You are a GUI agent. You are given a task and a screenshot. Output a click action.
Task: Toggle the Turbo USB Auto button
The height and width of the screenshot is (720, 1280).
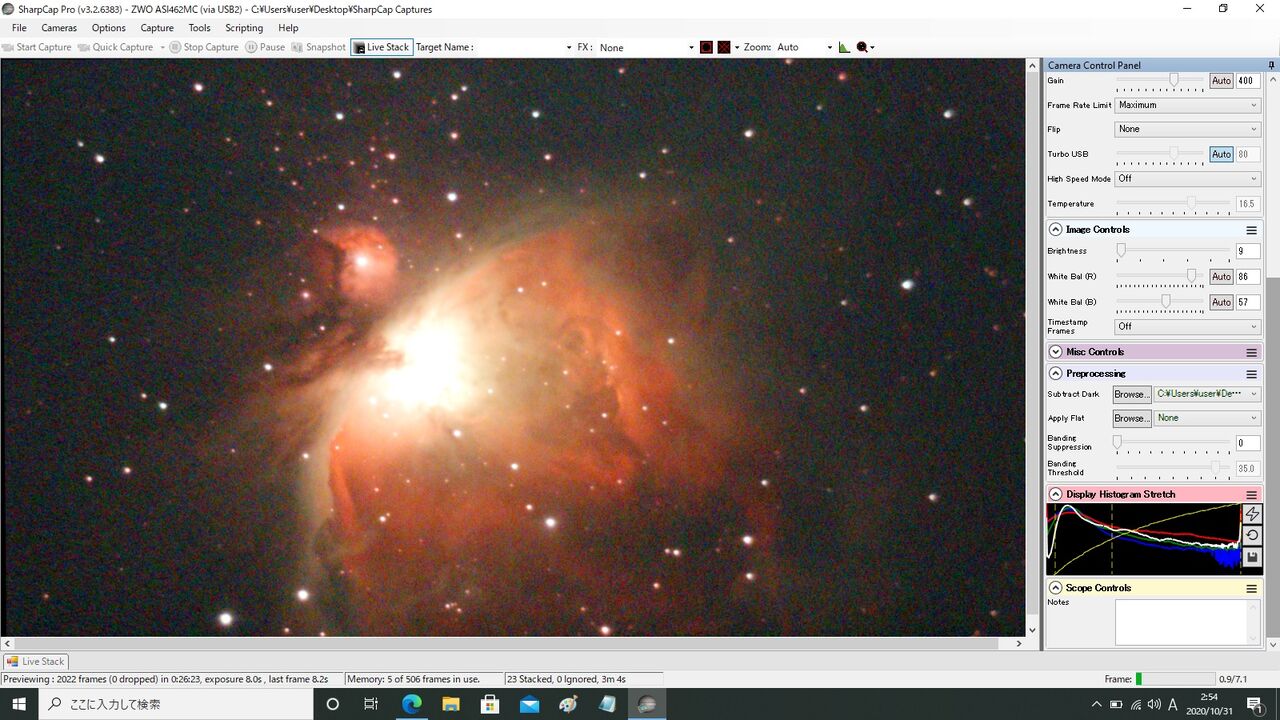[x=1221, y=154]
